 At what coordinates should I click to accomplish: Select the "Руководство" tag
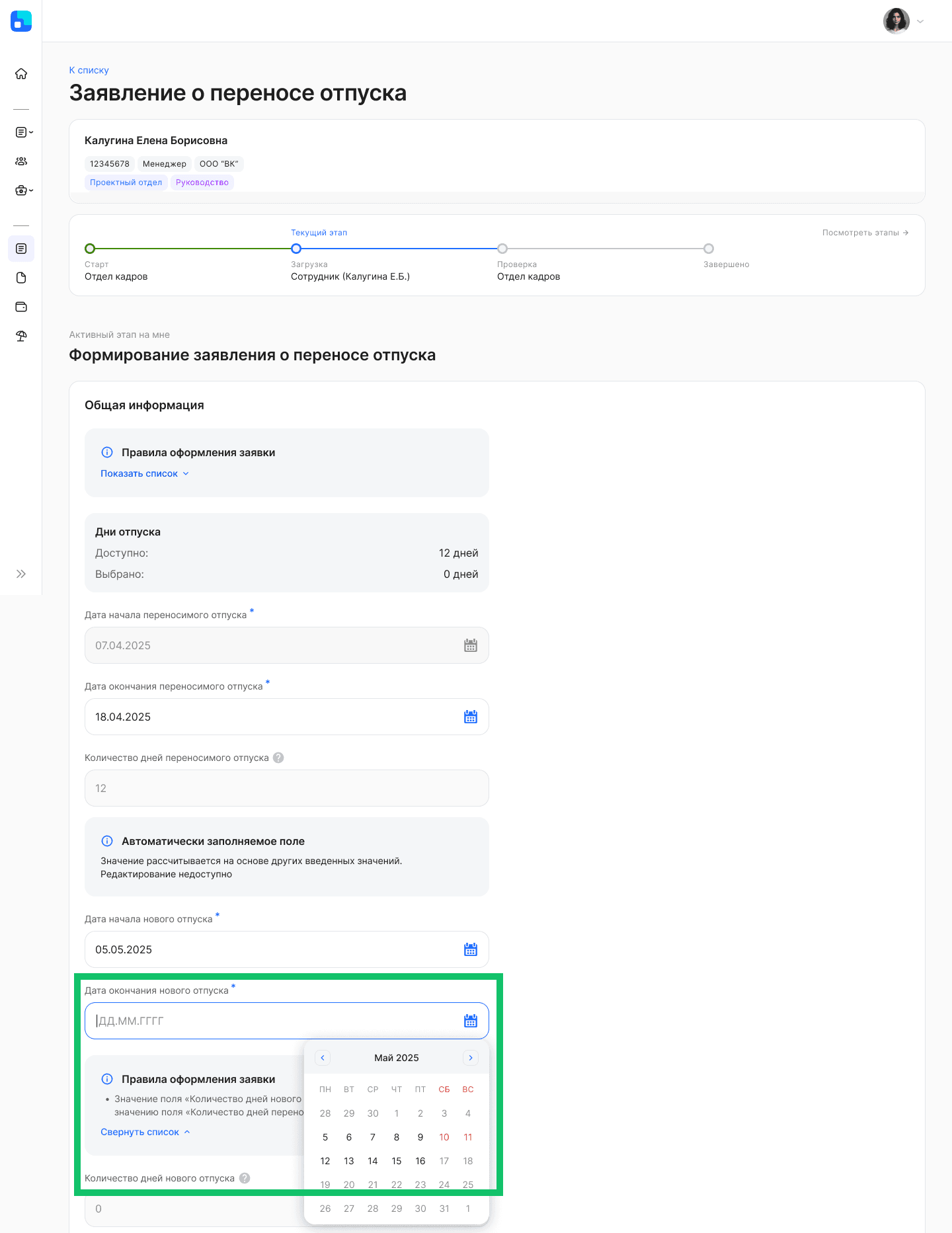(x=202, y=182)
